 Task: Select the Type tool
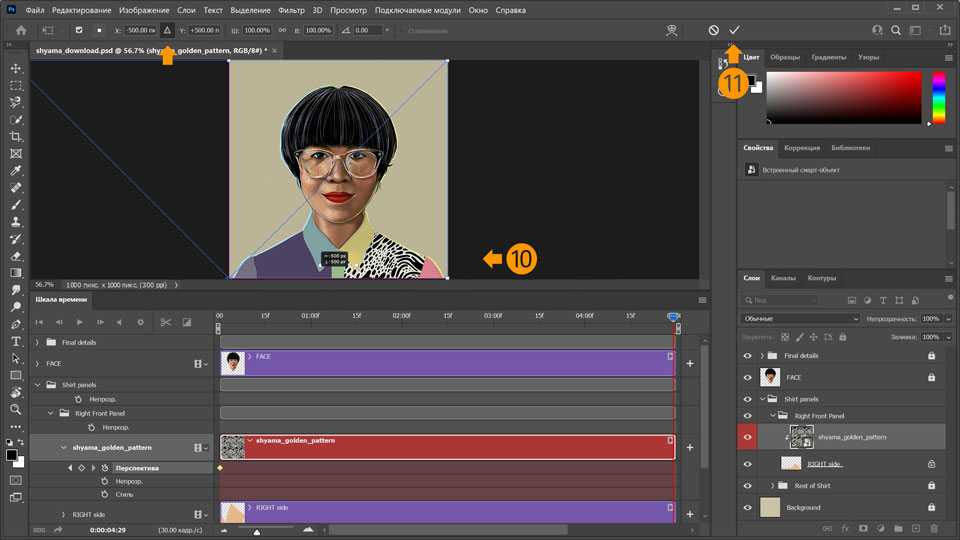tap(16, 341)
